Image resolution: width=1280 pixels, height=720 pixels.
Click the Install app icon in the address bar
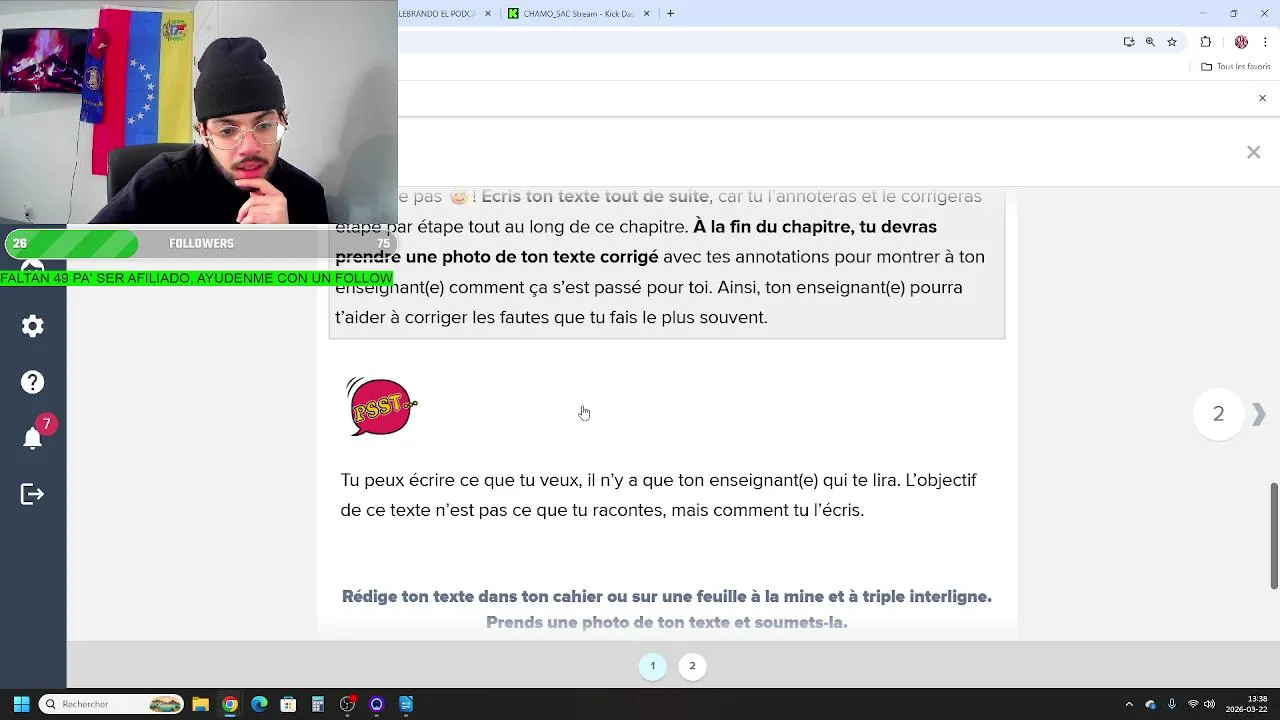click(x=1129, y=42)
